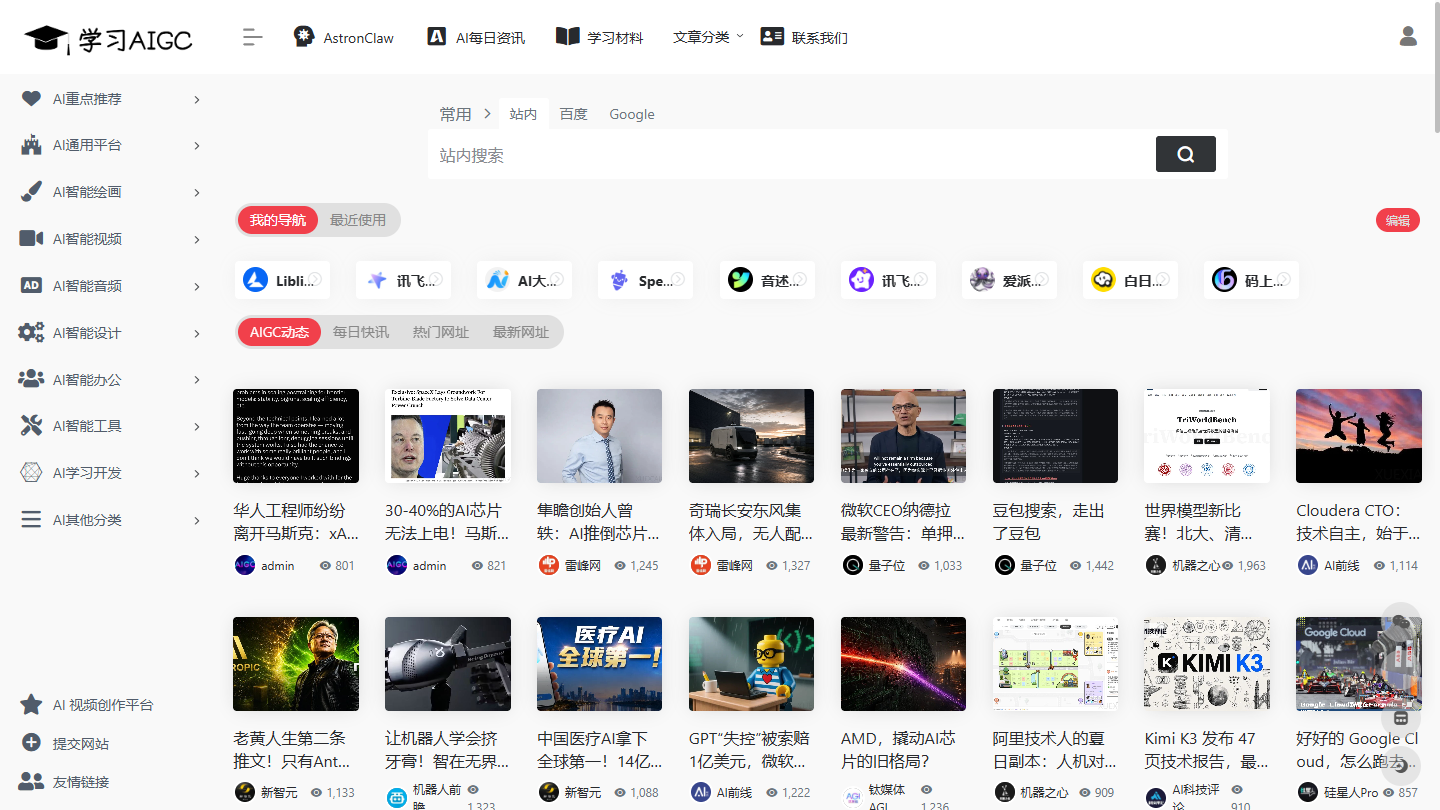
Task: Click the floating mini tool icon below WeChat
Action: click(x=1400, y=717)
